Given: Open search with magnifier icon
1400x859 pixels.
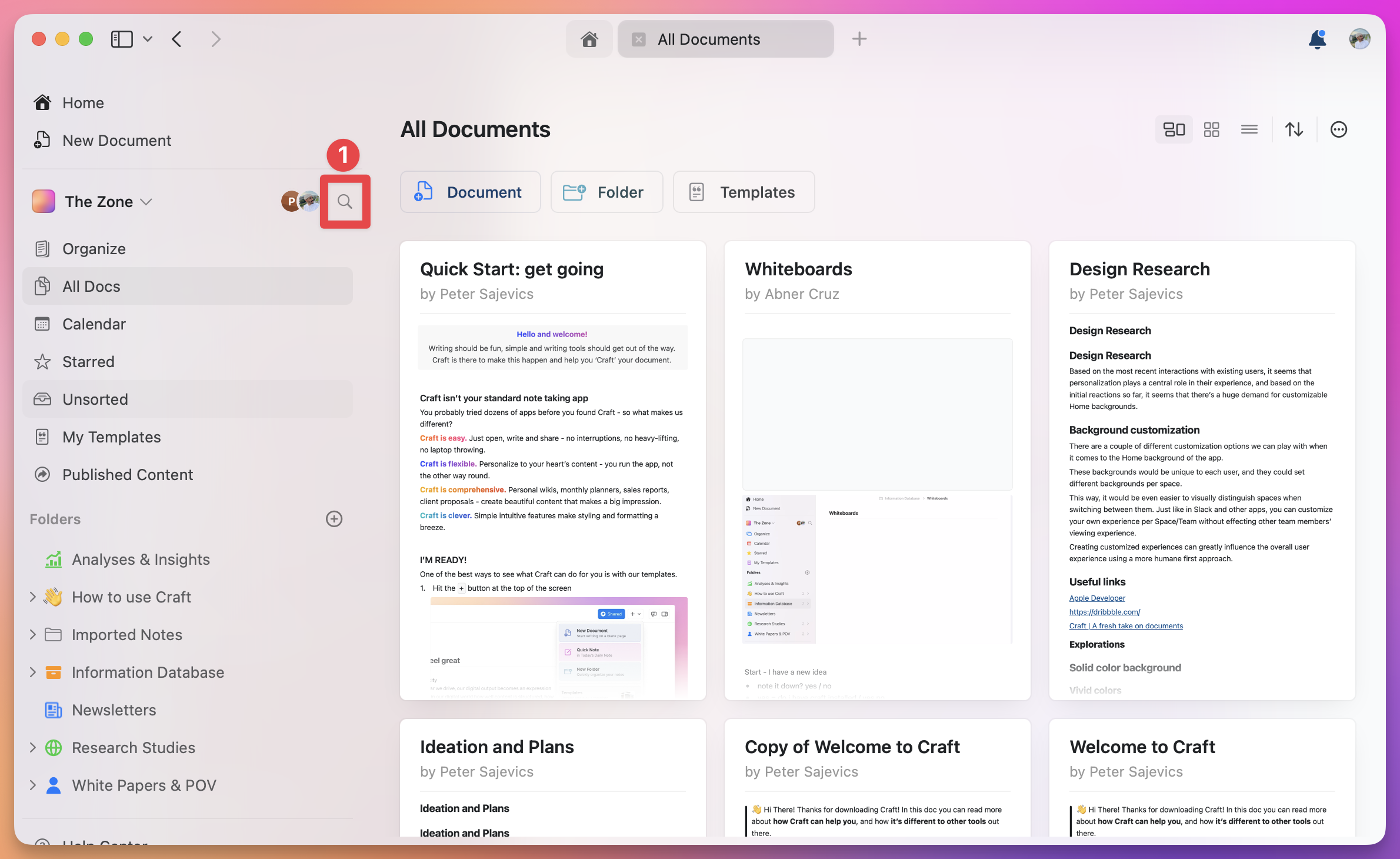Looking at the screenshot, I should tap(345, 202).
